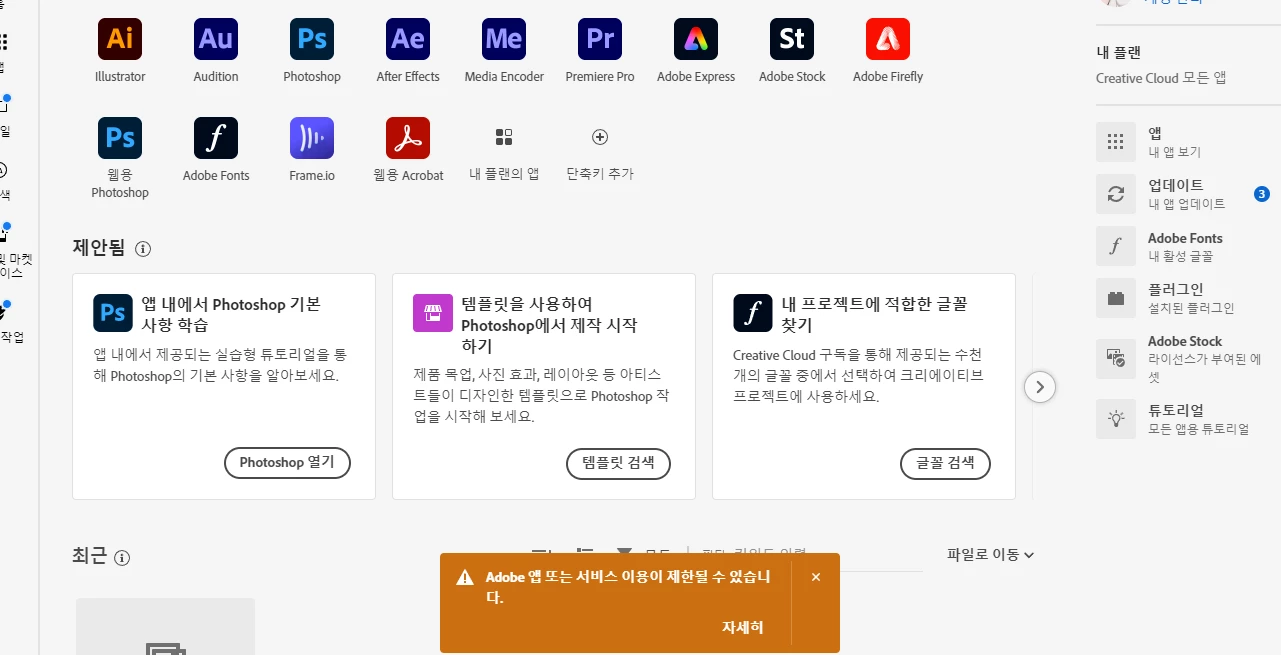The image size is (1281, 655).
Task: Show next suggested cards with the arrow
Action: [x=1040, y=387]
